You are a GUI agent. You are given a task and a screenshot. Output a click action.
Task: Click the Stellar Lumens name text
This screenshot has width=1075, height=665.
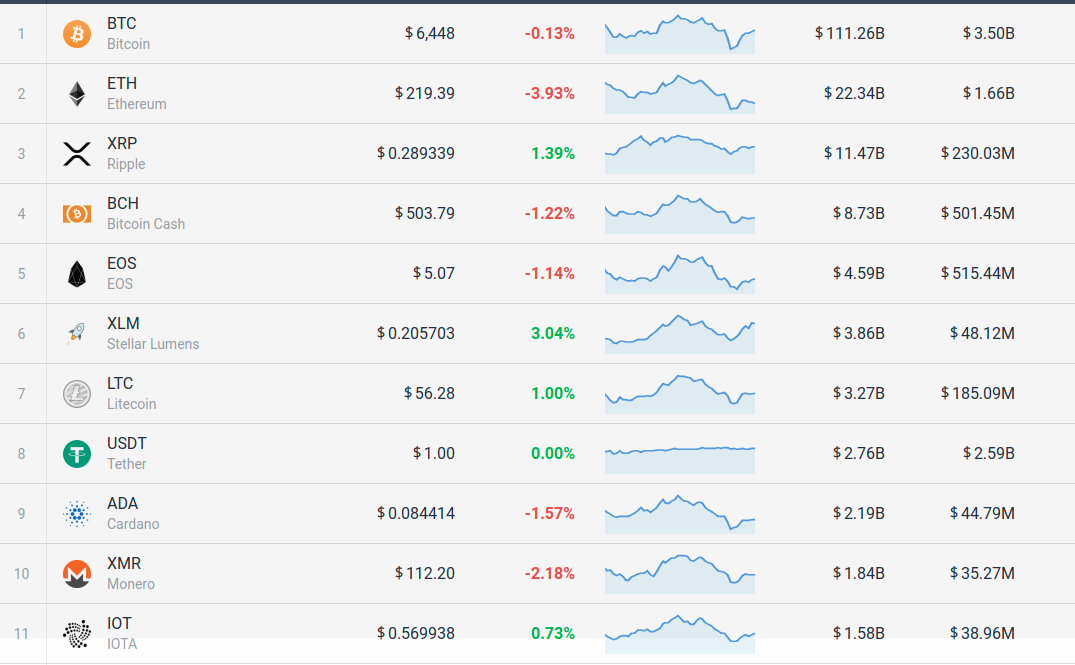(x=153, y=344)
